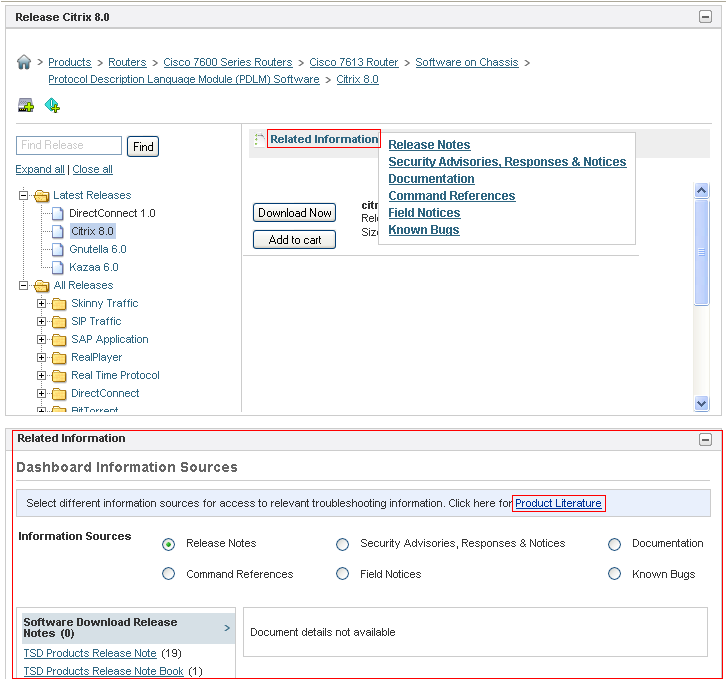727x680 pixels.
Task: Open TSD Products Release Note Book link
Action: tap(103, 671)
